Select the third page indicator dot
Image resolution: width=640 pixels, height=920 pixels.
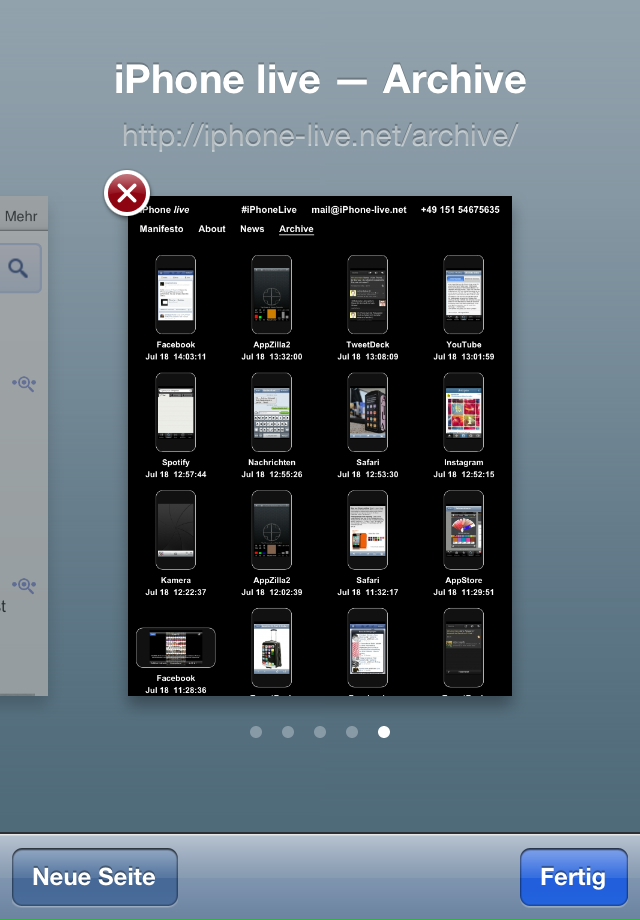tap(320, 732)
